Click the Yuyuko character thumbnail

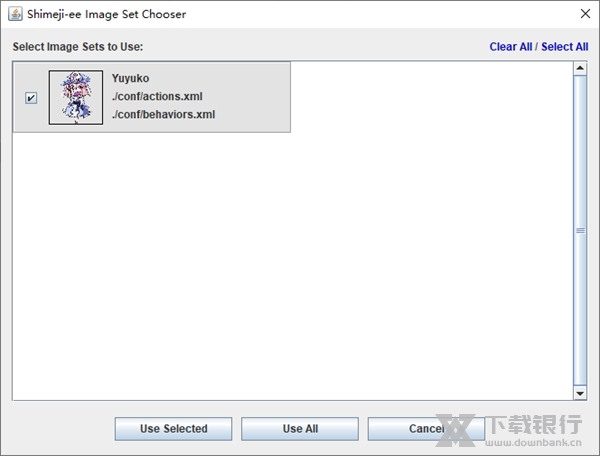coord(76,97)
